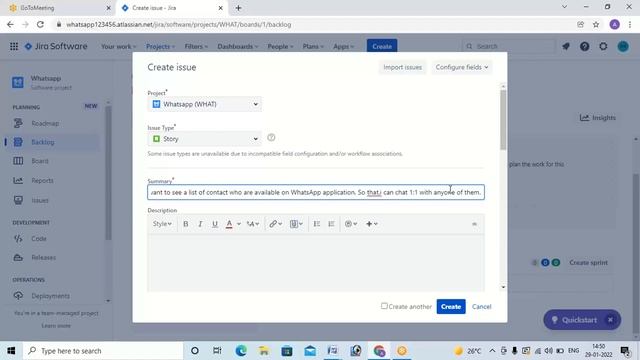Create a bulleted list
Screen dimensions: 640x360
coord(317,224)
